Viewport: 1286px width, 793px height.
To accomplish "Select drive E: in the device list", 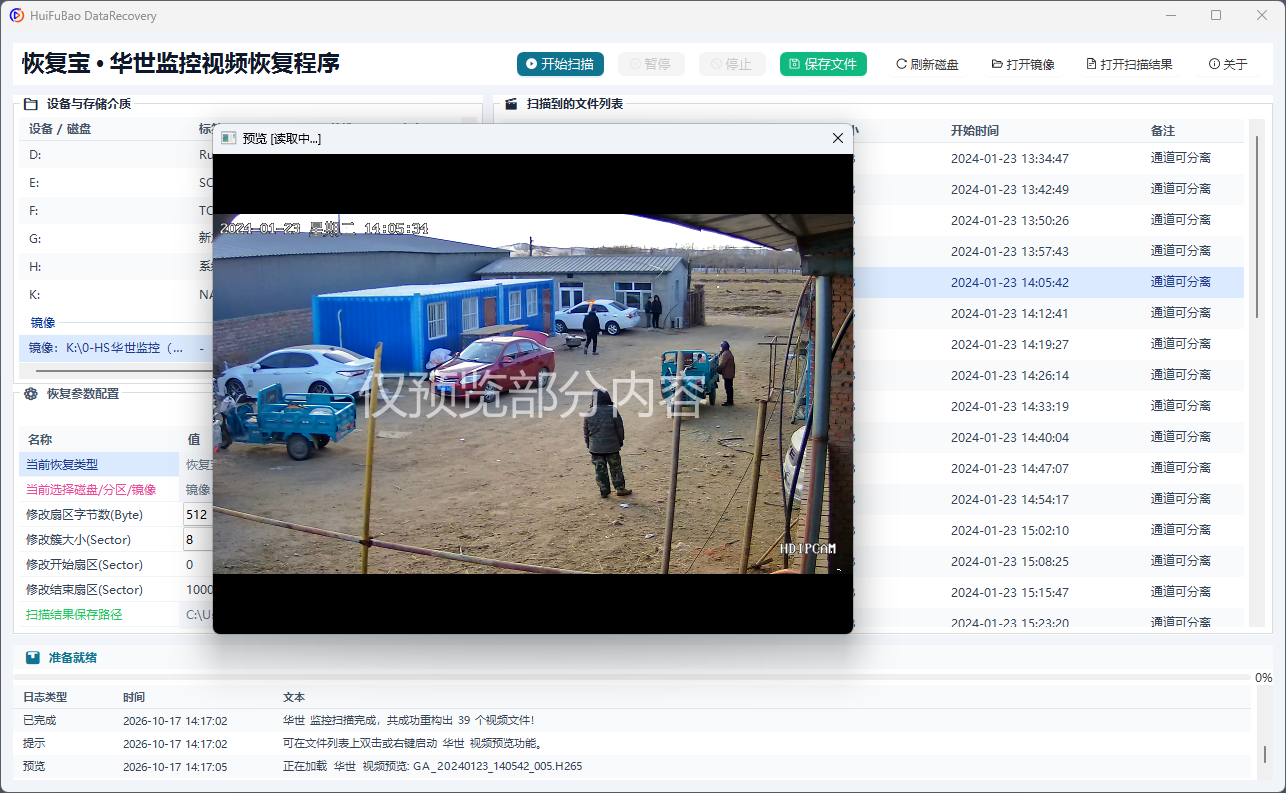I will [116, 183].
